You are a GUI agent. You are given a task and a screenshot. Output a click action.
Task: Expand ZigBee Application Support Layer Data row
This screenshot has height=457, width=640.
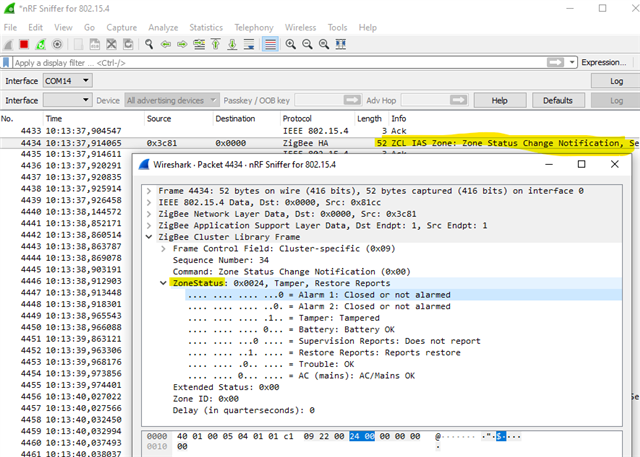(x=149, y=226)
